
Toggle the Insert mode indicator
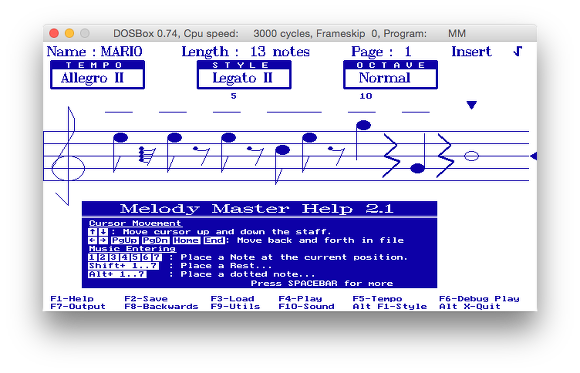[471, 51]
